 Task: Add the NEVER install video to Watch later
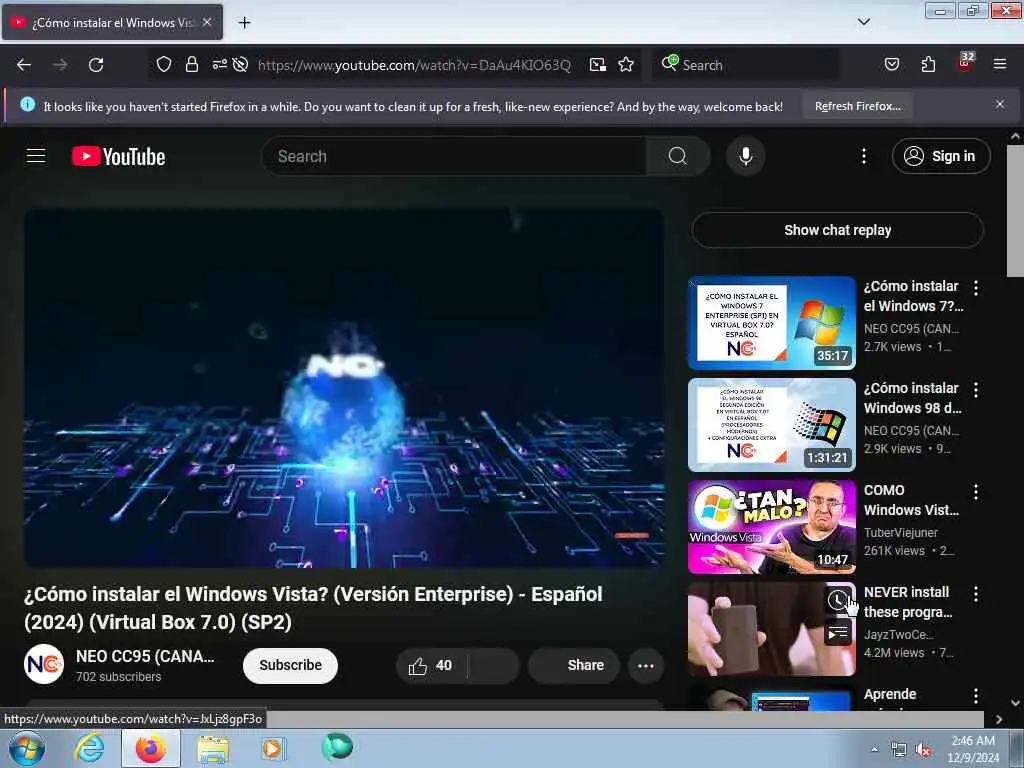839,600
